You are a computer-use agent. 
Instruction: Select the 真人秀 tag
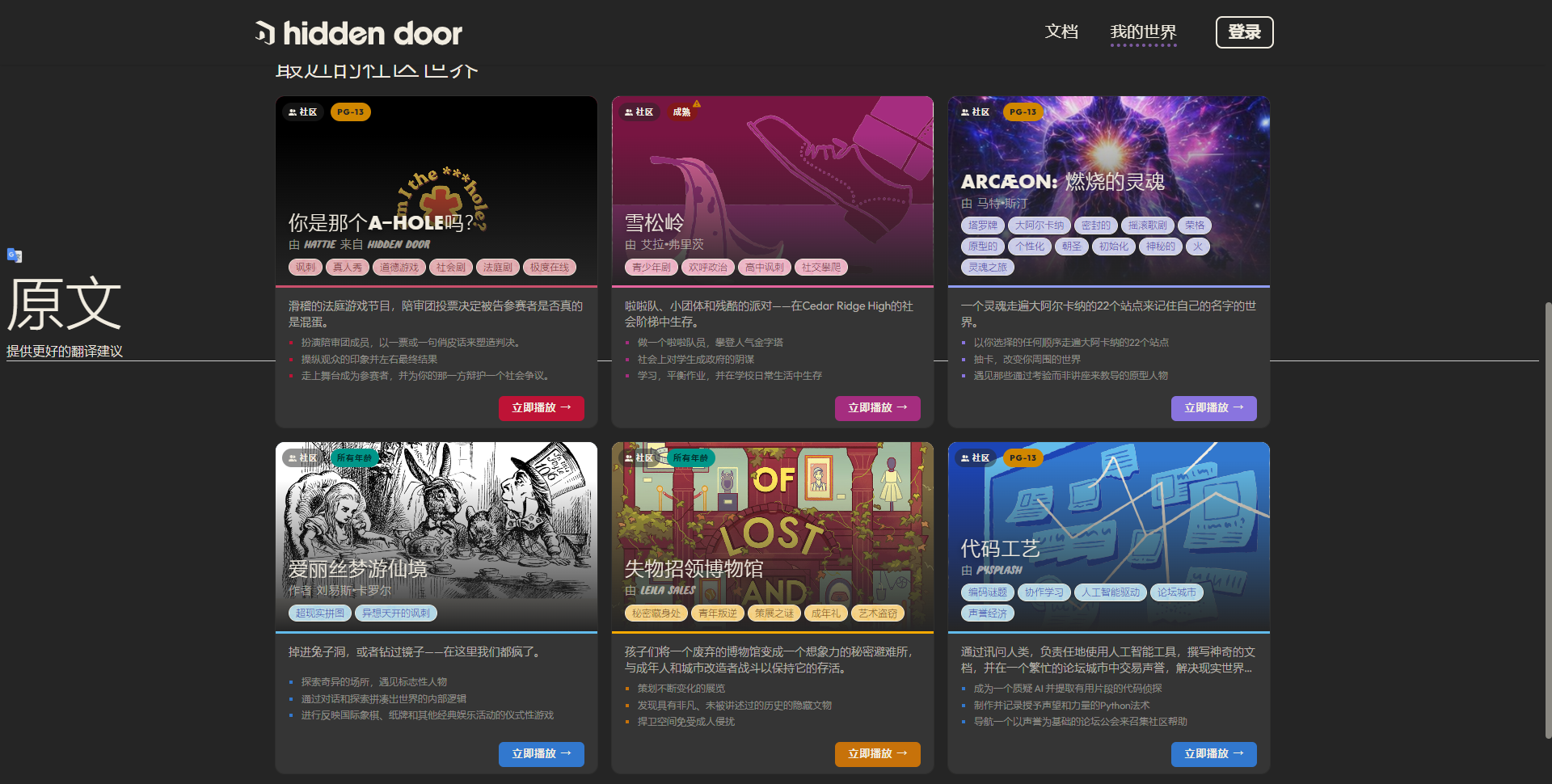pyautogui.click(x=348, y=268)
